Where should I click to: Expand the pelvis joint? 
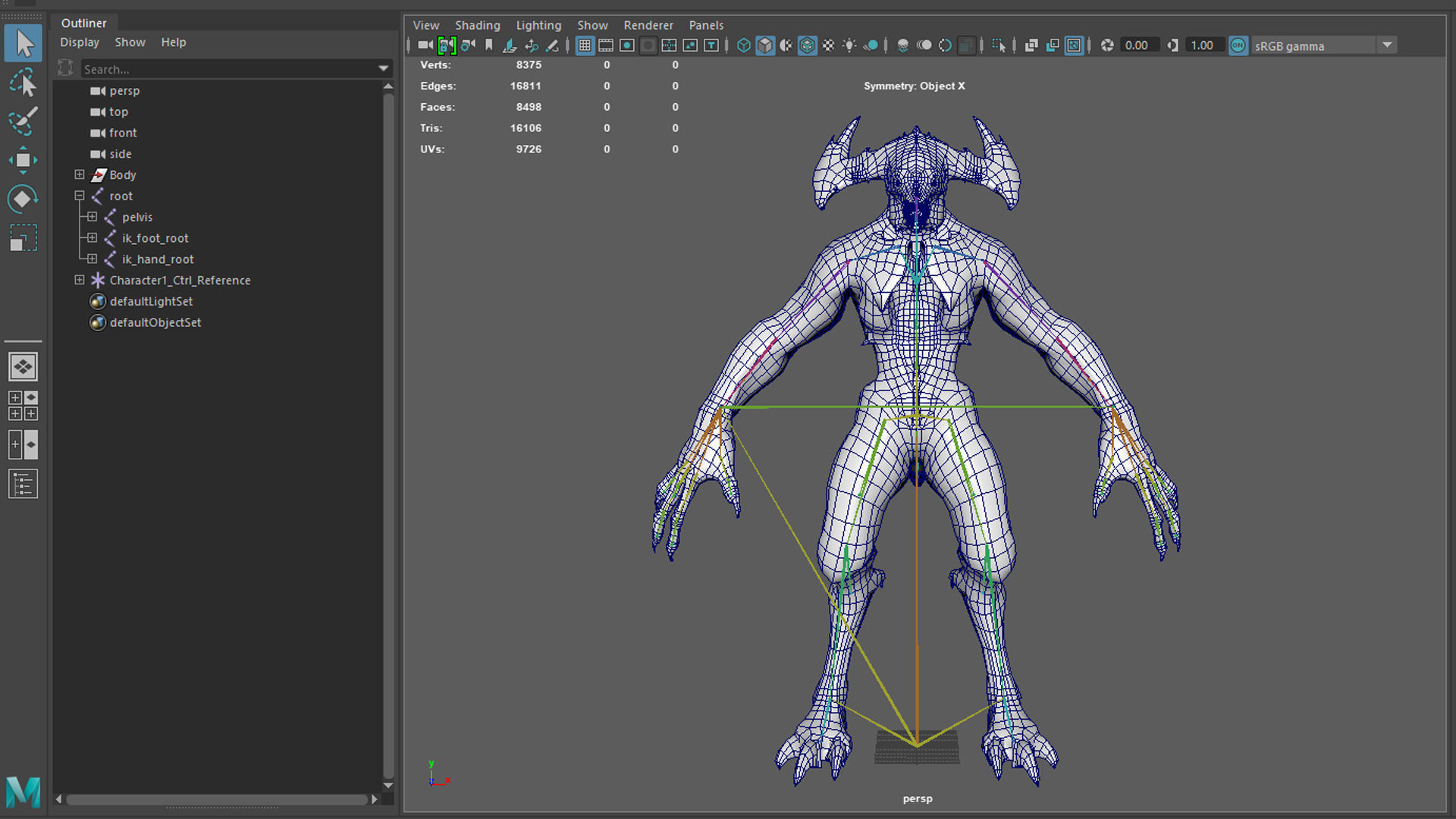[93, 217]
